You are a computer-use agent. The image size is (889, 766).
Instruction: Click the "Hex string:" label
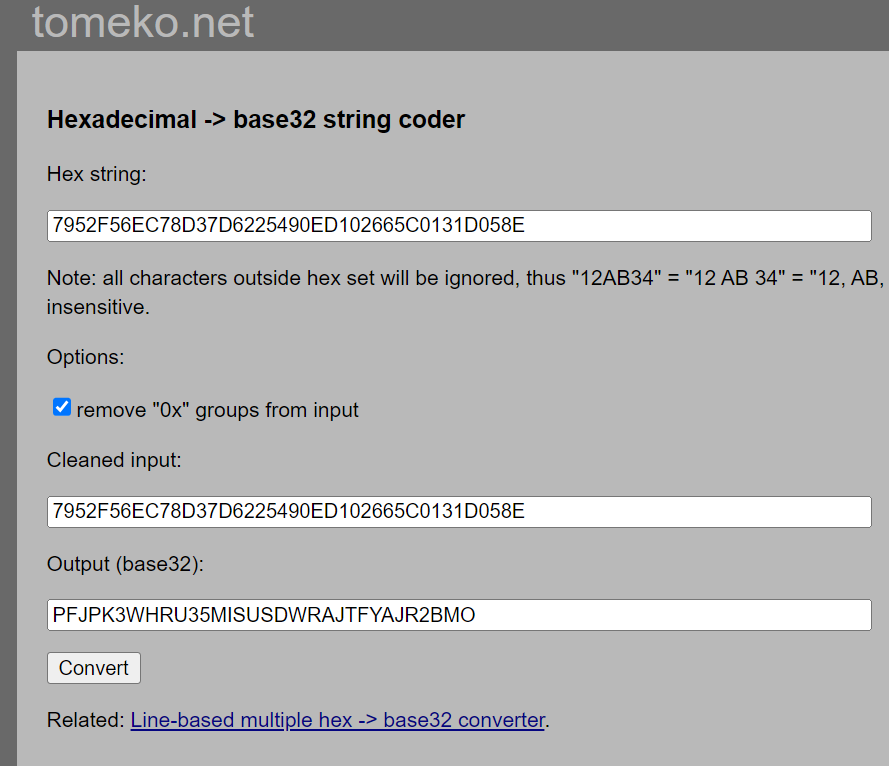click(97, 174)
